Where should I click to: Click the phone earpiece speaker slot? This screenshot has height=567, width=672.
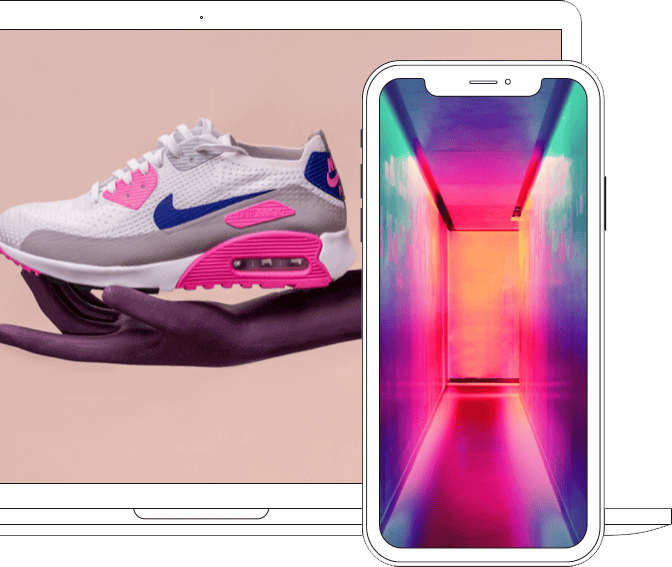click(x=483, y=82)
